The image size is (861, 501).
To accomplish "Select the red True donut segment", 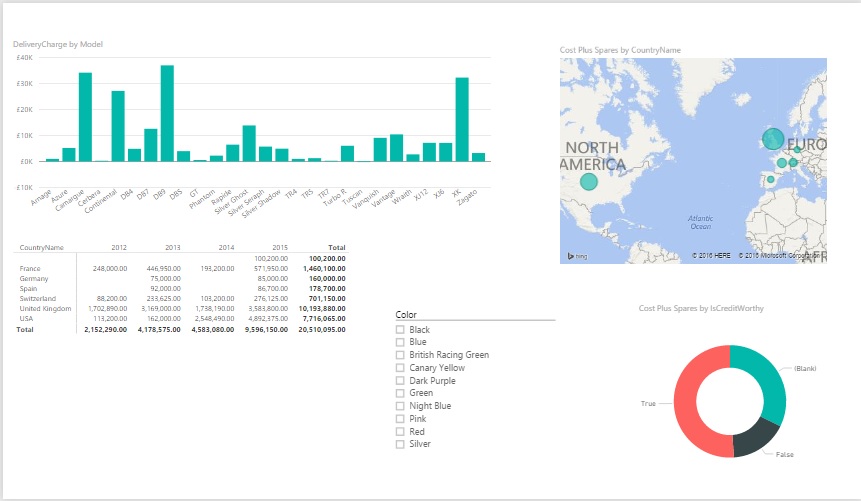I will coord(691,405).
